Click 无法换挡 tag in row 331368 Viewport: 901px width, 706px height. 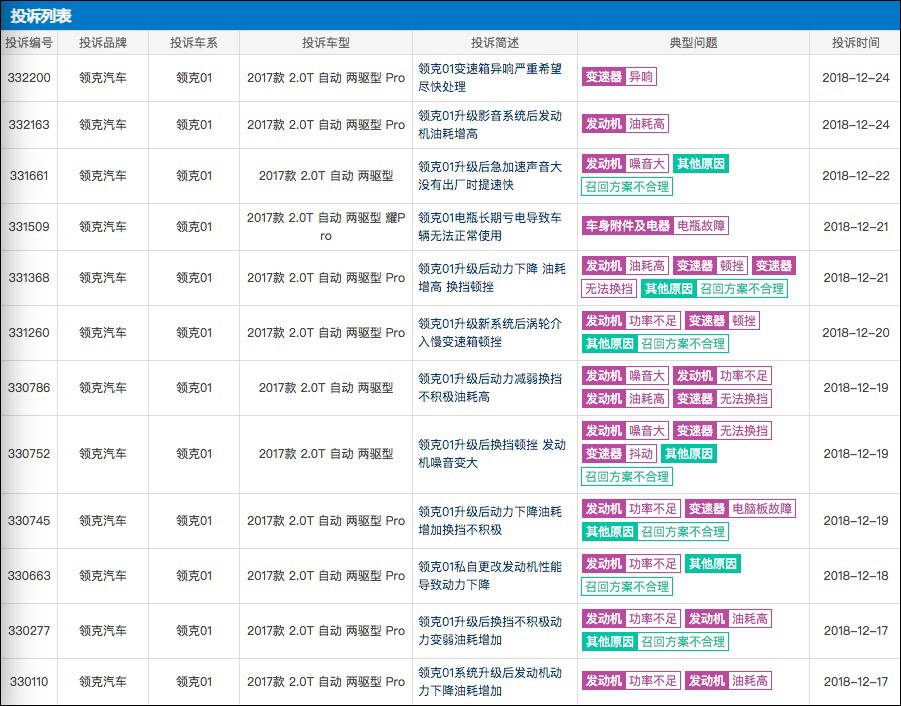coord(609,288)
